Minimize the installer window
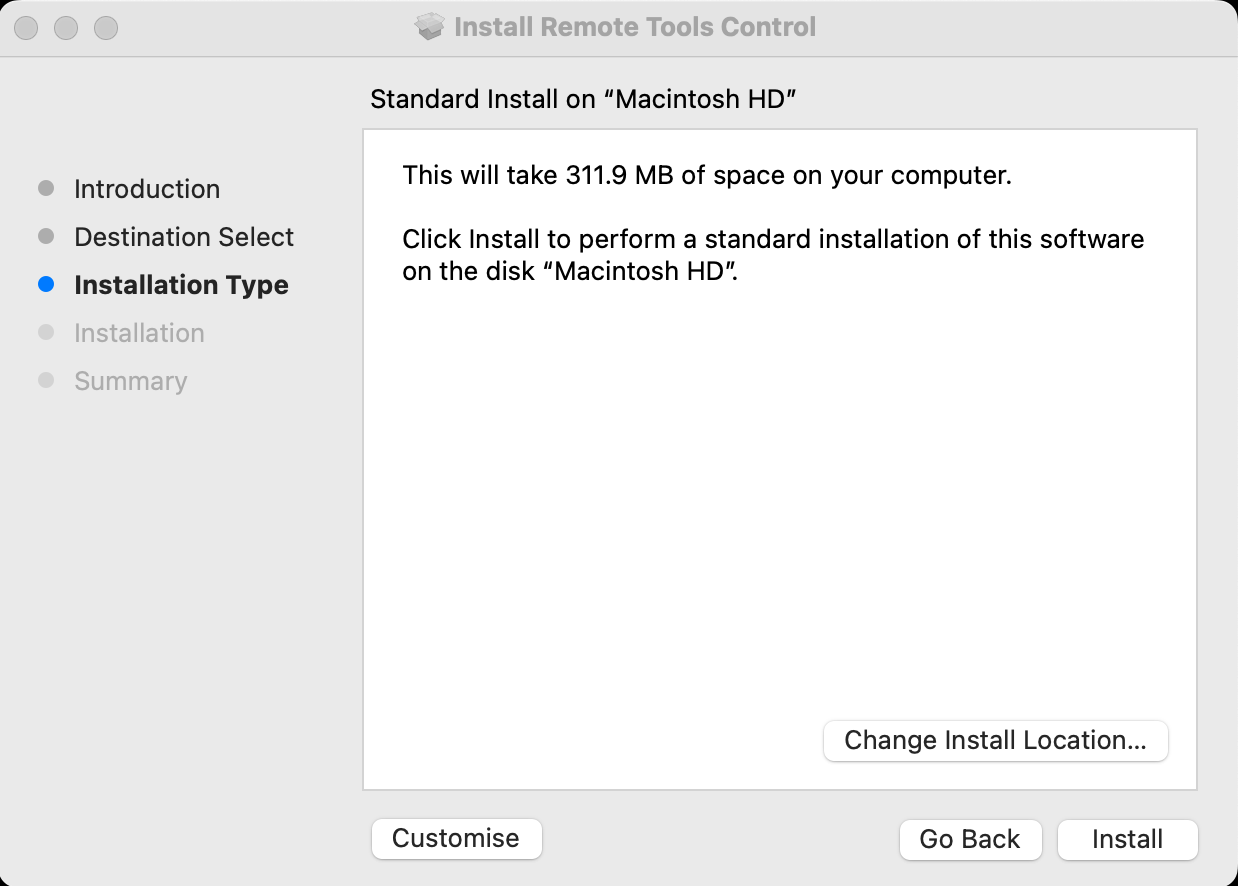The image size is (1238, 886). click(66, 28)
